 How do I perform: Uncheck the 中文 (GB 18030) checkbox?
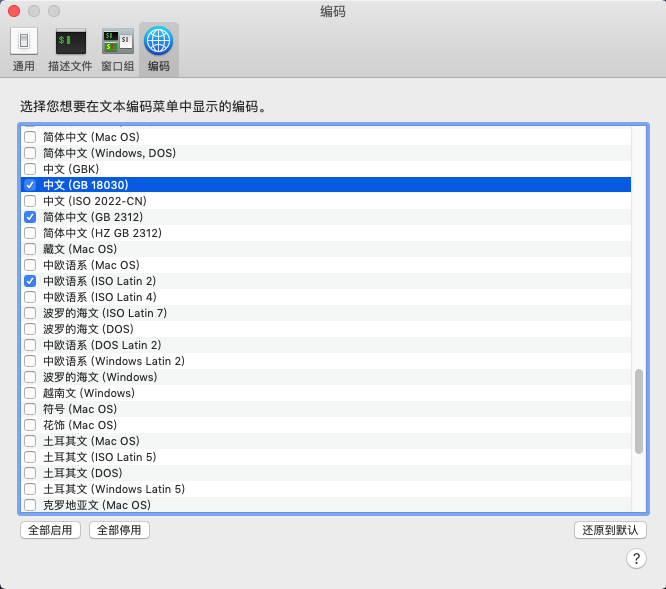click(30, 185)
